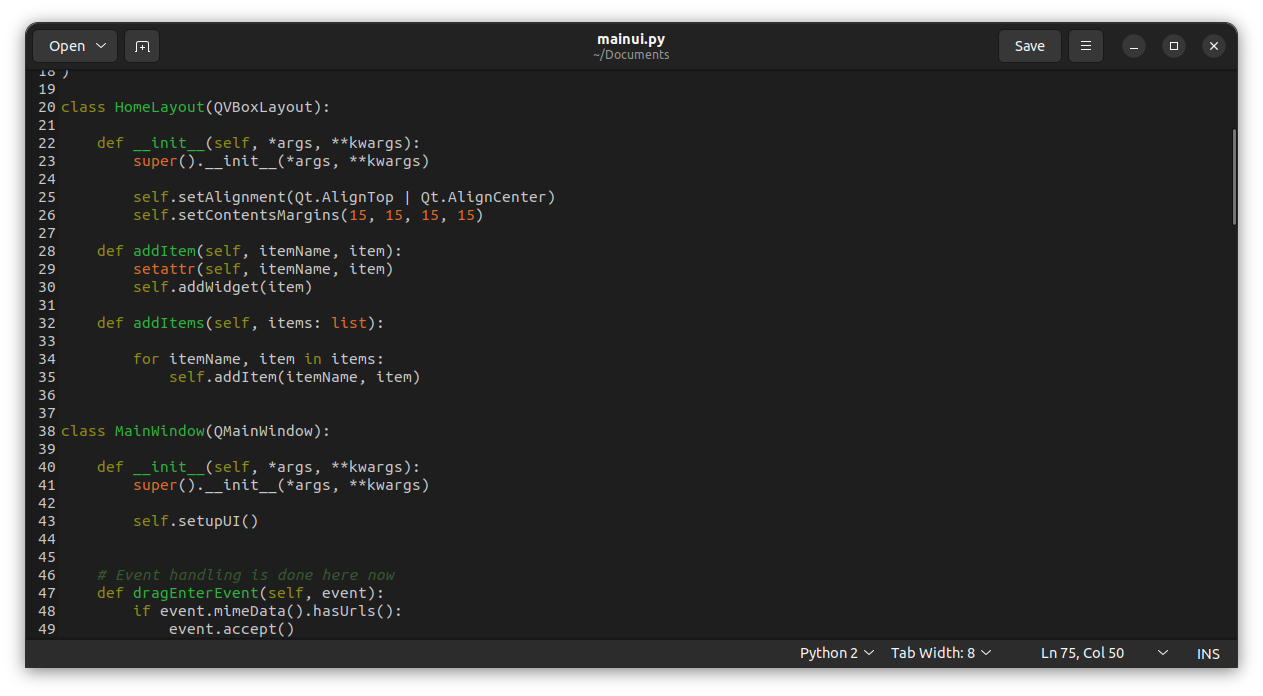The image size is (1263, 696).
Task: Select line number 20 in the gutter
Action: pos(46,107)
